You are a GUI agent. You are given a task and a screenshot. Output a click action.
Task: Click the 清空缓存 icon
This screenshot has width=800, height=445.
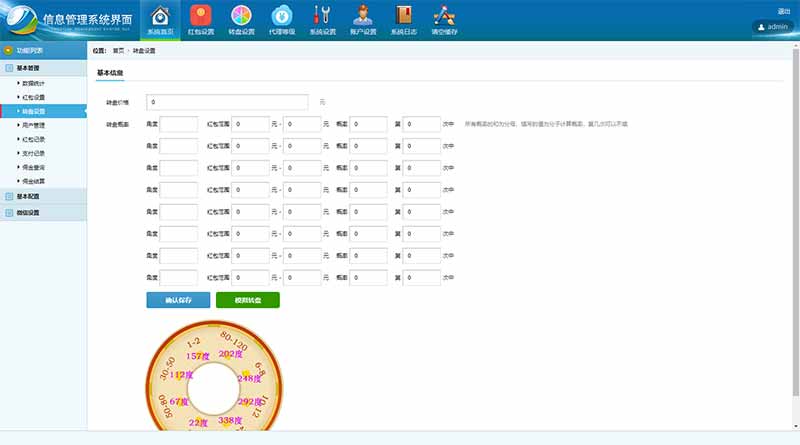click(x=444, y=19)
